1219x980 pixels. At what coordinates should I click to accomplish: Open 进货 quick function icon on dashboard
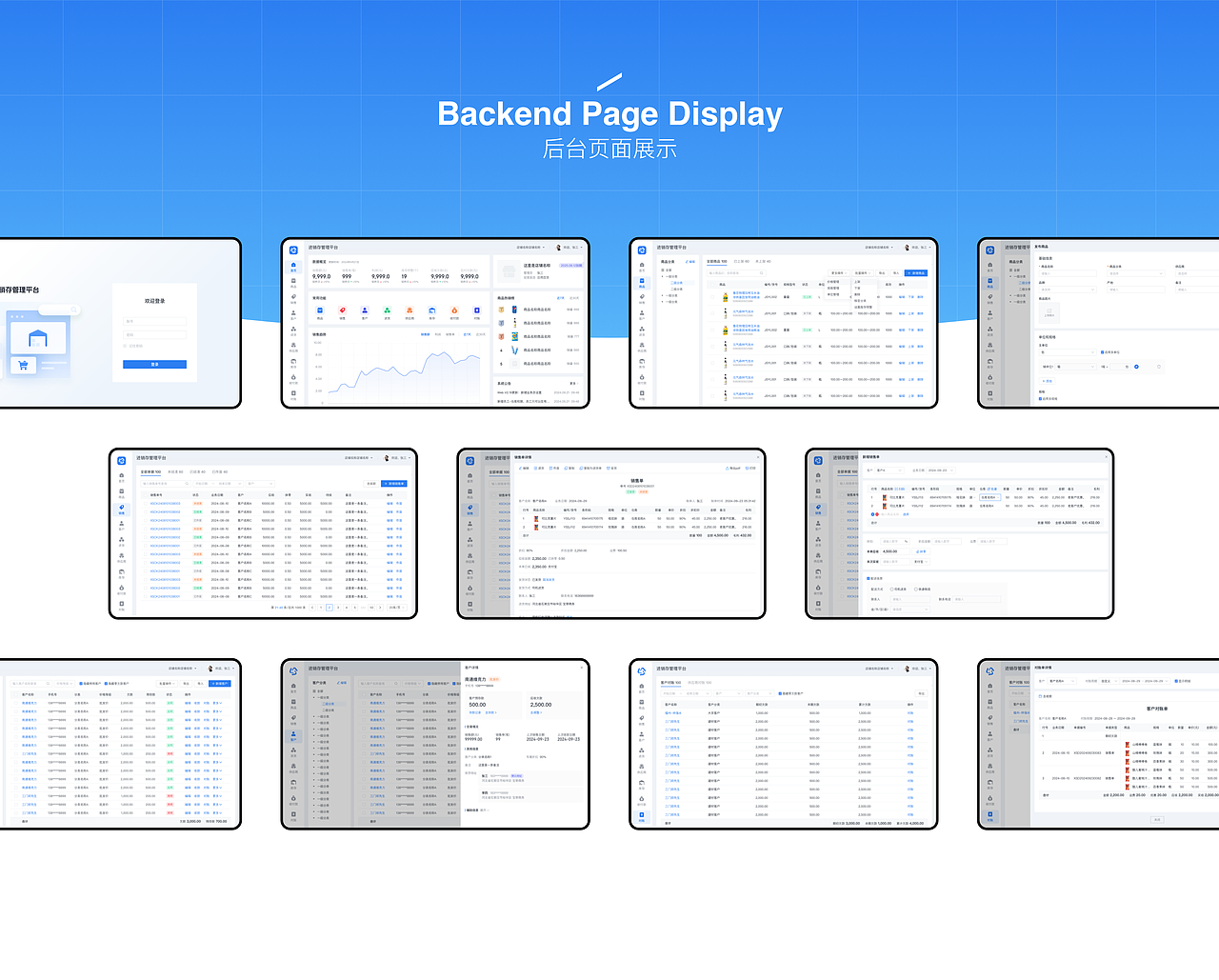[x=387, y=310]
